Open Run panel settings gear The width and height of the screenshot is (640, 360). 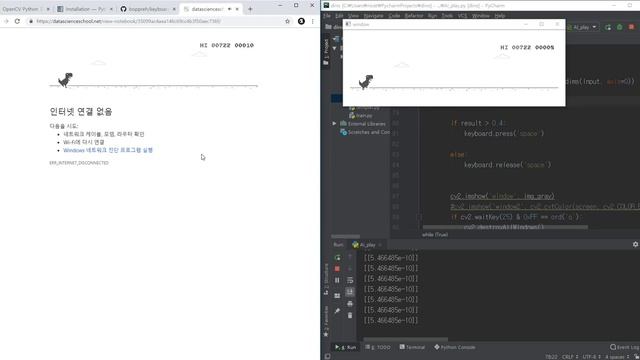(635, 244)
